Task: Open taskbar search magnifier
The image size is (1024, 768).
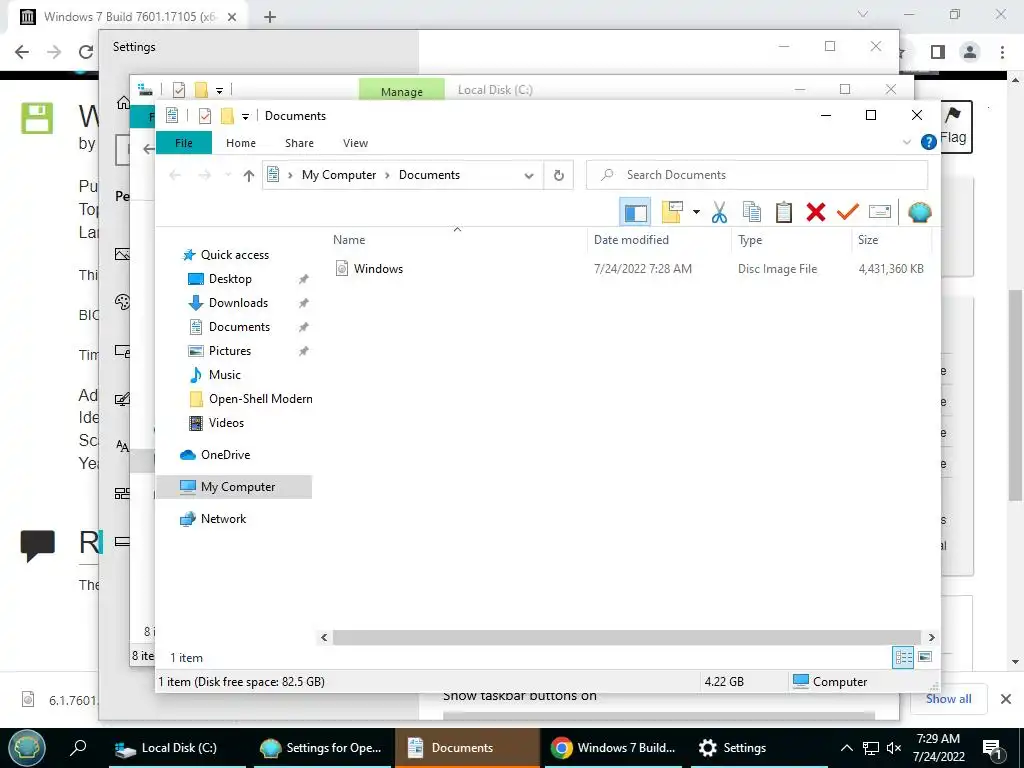Action: click(x=78, y=748)
